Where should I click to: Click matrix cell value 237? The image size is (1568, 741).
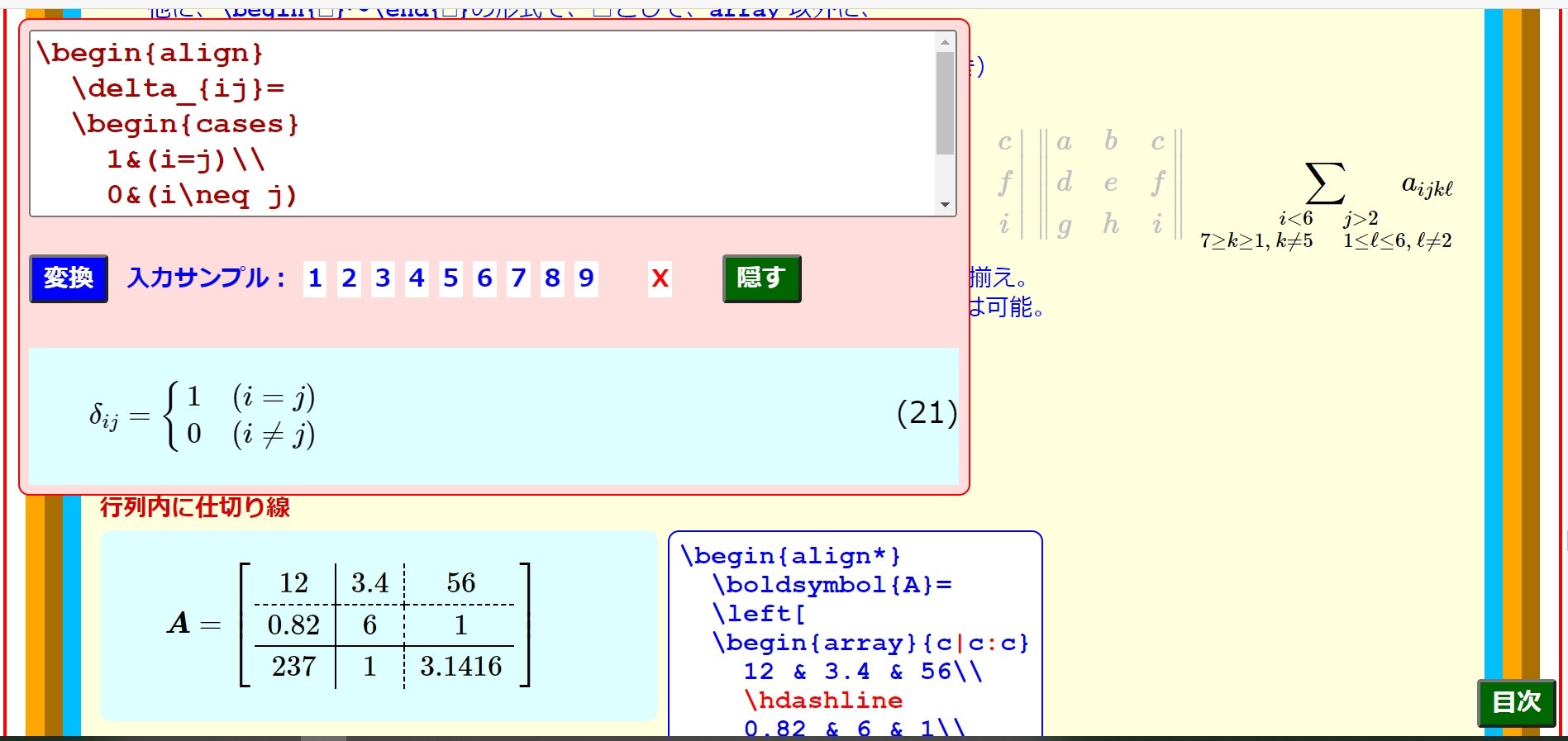293,667
